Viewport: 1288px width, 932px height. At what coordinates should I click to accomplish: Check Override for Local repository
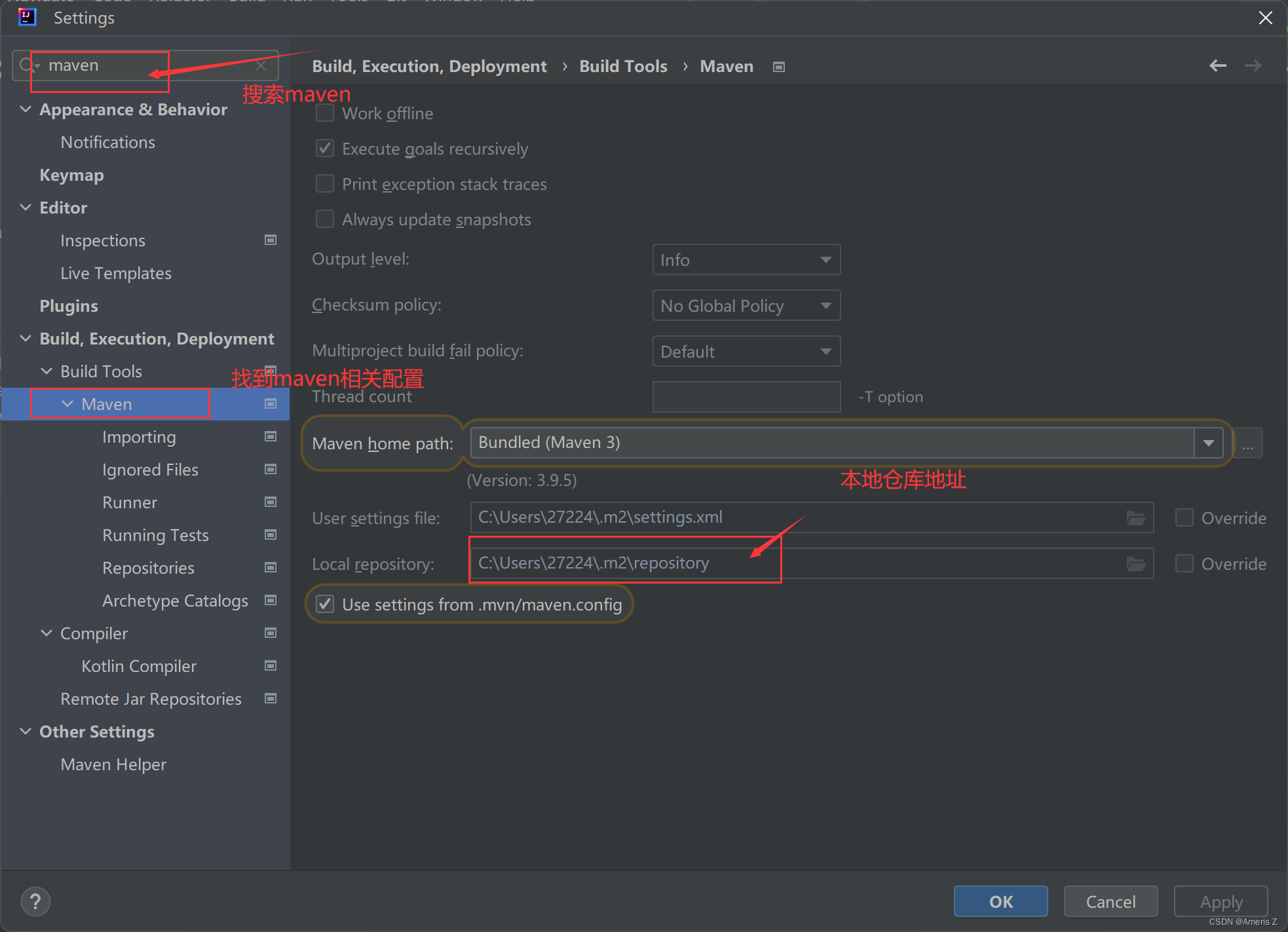(1184, 564)
